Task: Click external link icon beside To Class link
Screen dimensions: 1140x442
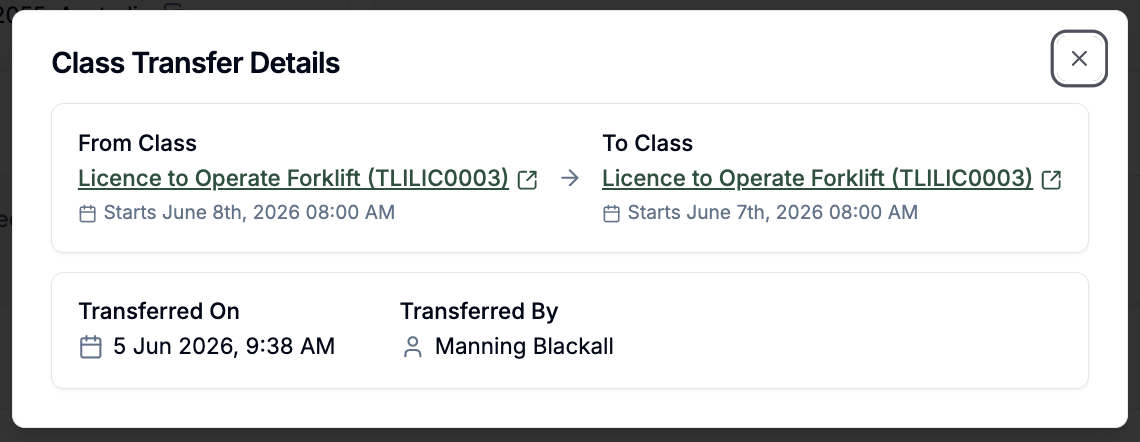Action: pos(1051,180)
